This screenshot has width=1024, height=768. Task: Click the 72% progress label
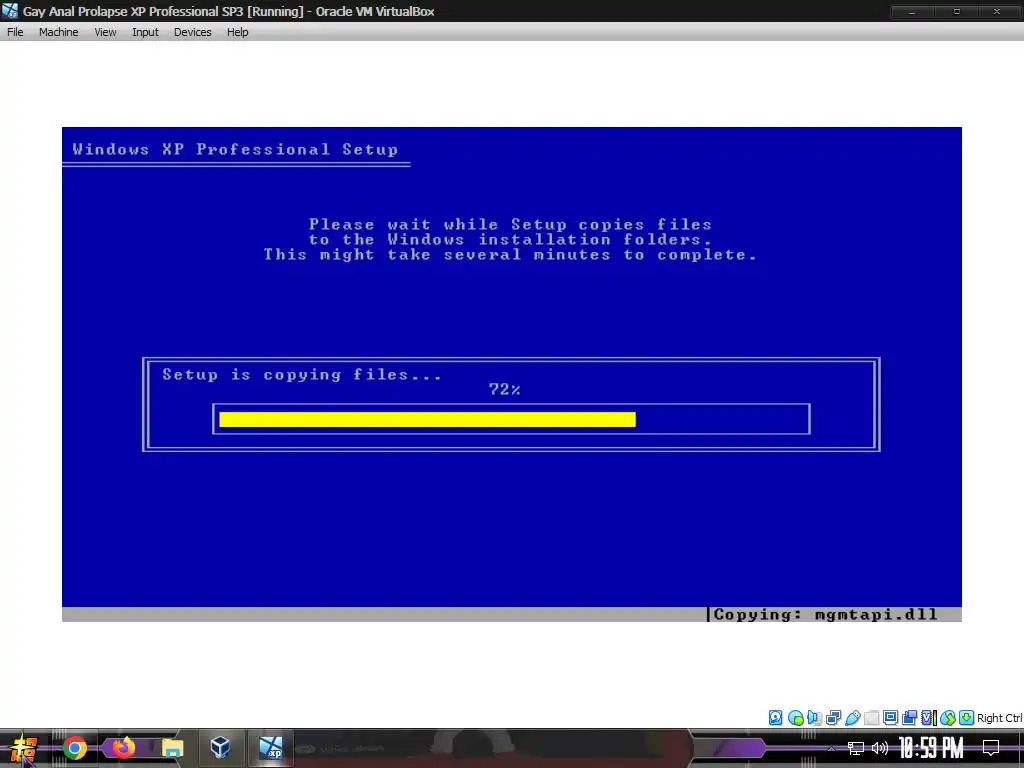click(504, 390)
